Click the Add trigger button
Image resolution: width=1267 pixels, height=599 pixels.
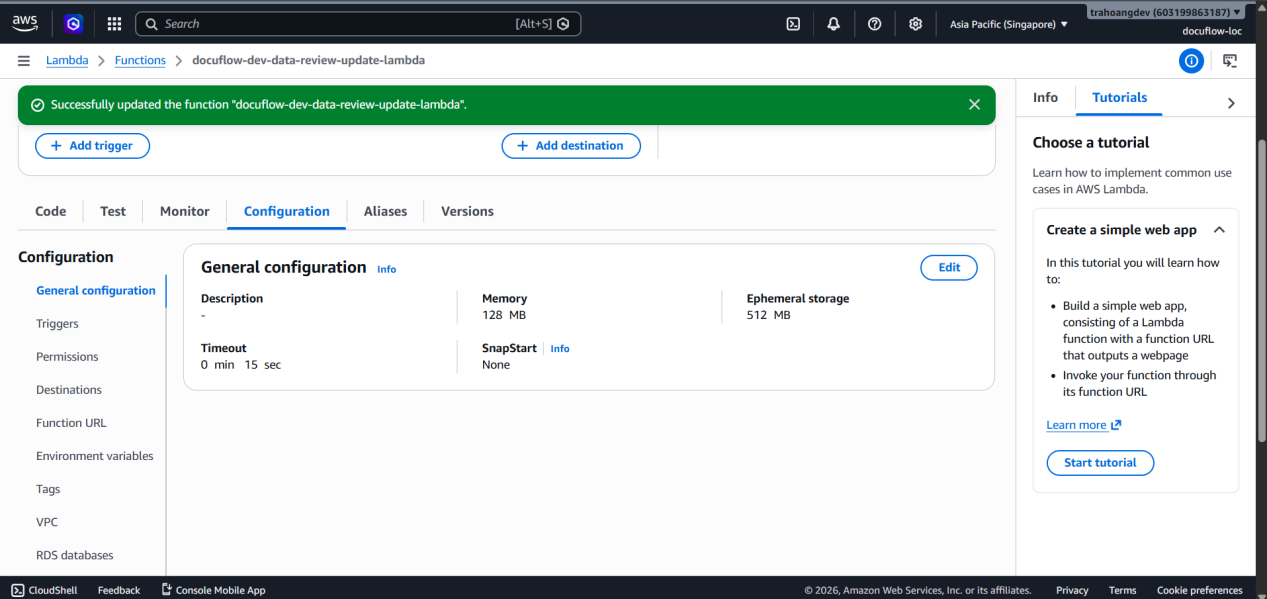tap(92, 146)
